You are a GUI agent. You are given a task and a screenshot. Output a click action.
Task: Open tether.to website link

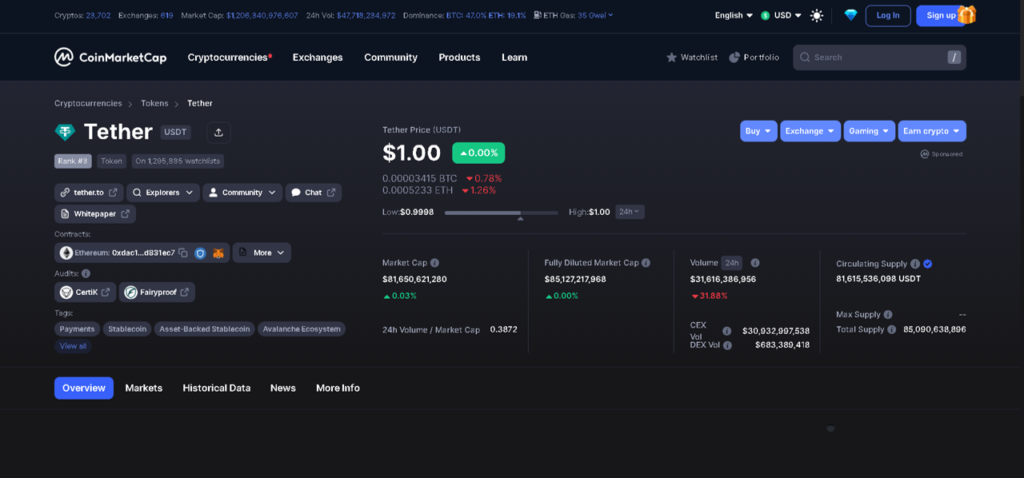coord(89,193)
